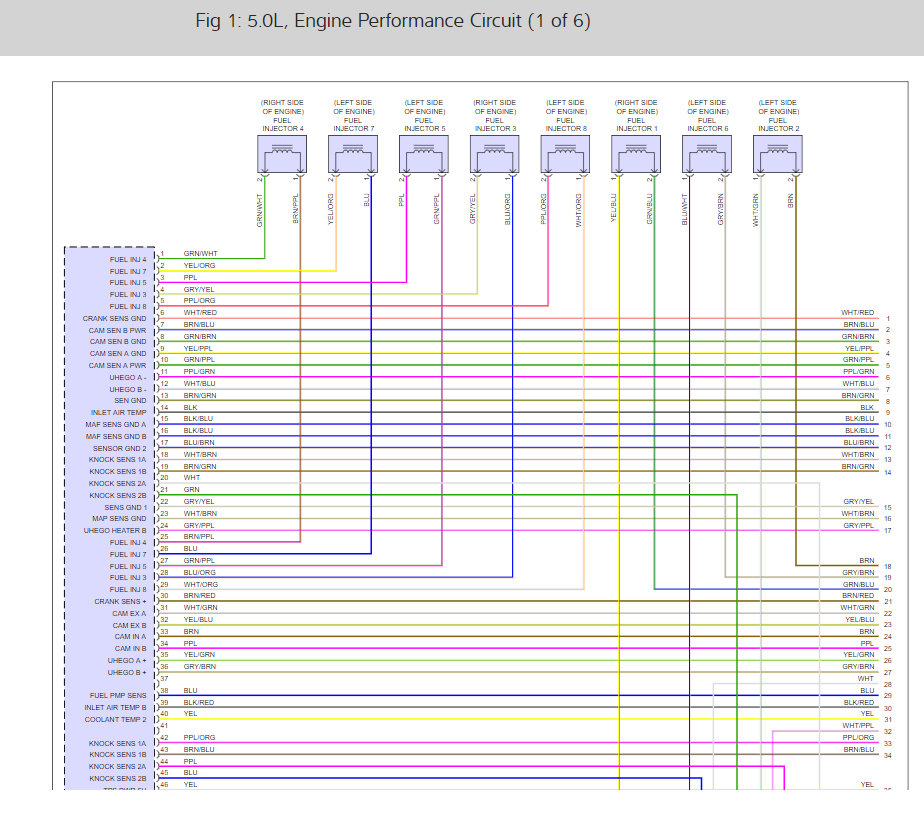Select the CAM SEN B GND label
This screenshot has width=924, height=814.
(x=118, y=342)
